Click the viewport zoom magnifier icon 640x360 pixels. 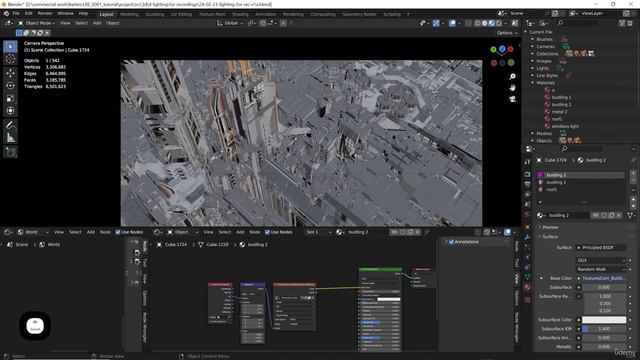point(513,77)
